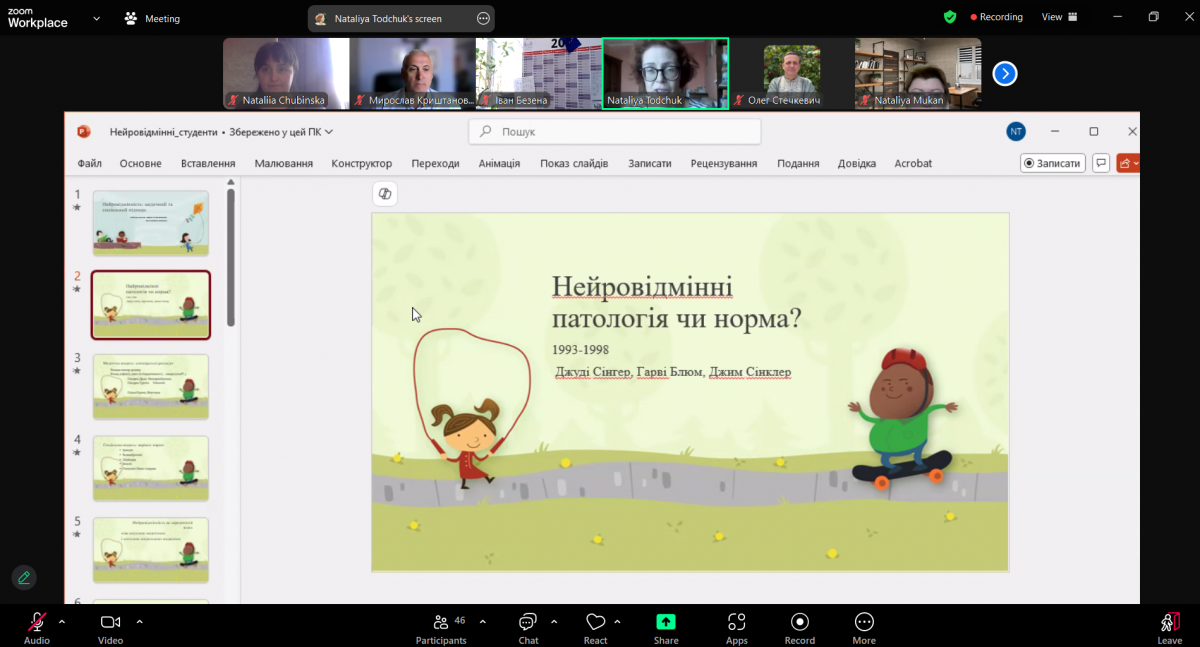The width and height of the screenshot is (1200, 647).
Task: Open the Показ слайдів tab
Action: click(x=574, y=162)
